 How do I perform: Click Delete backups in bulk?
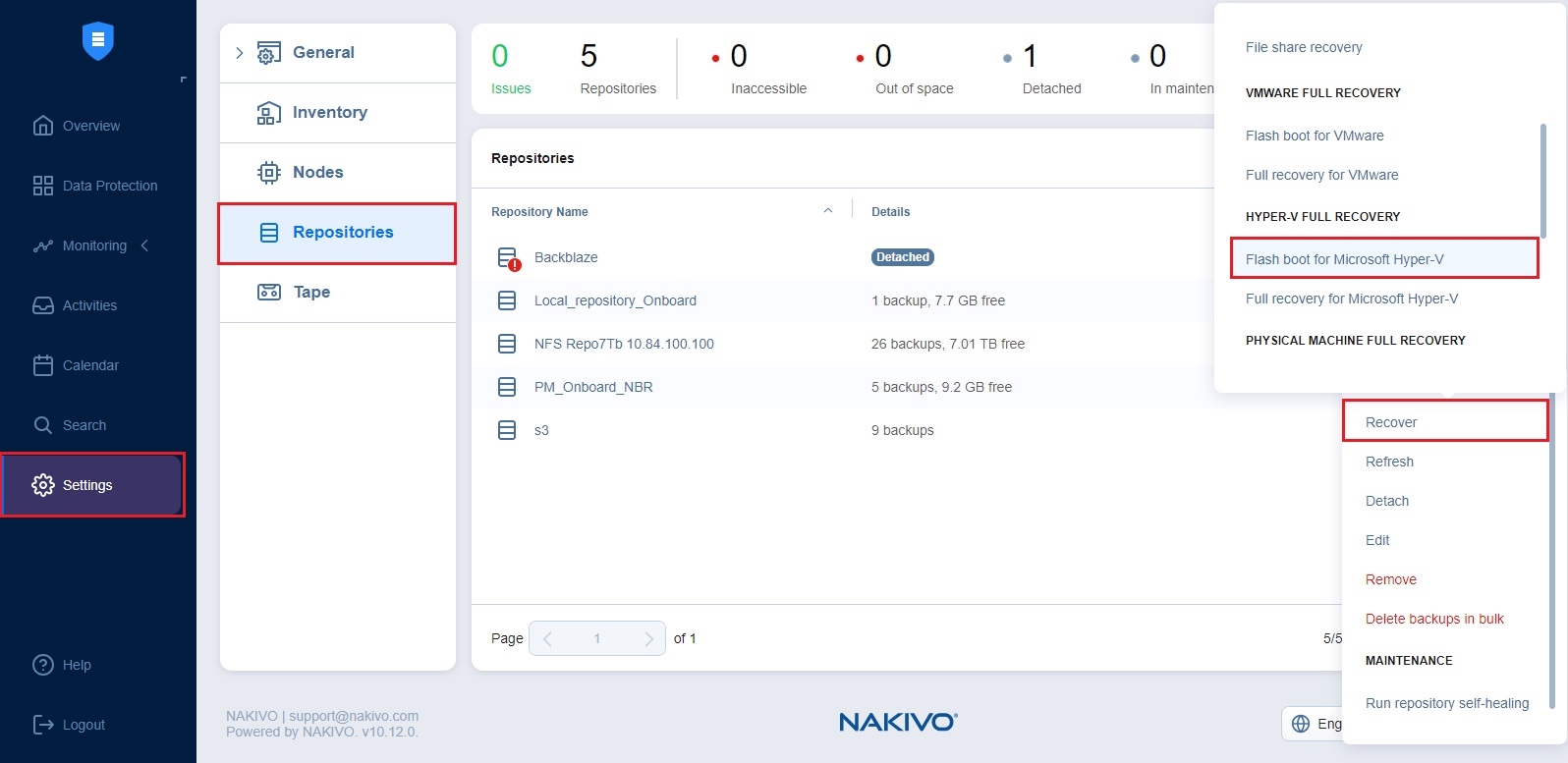1433,619
